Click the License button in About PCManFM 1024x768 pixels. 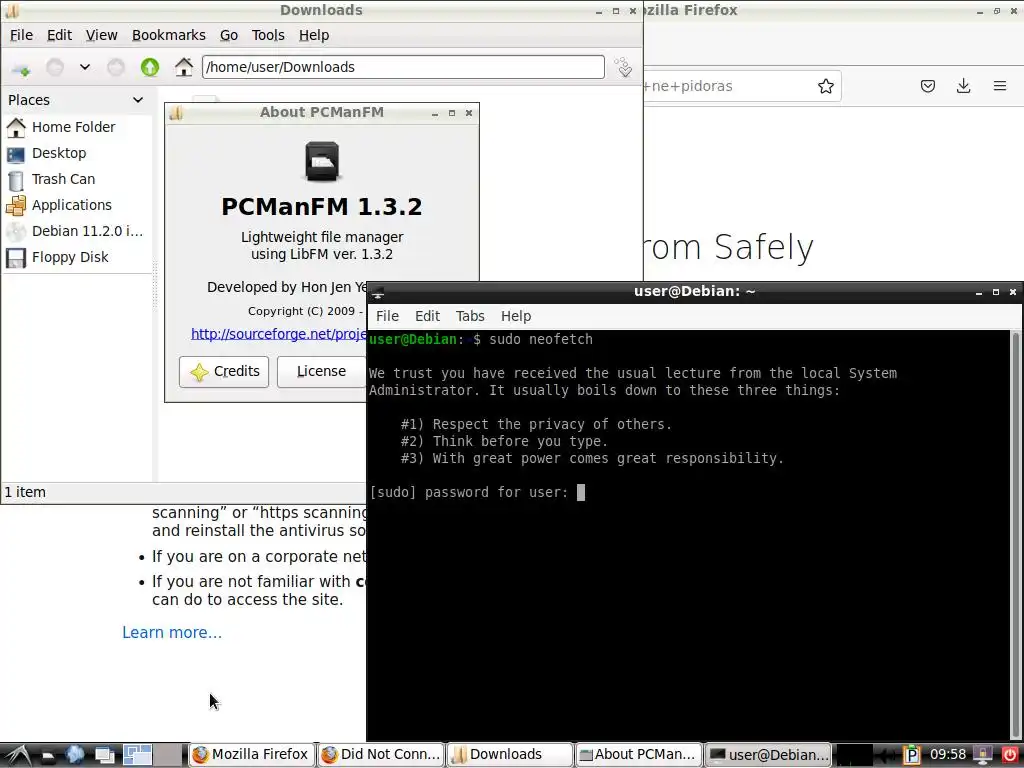click(321, 372)
